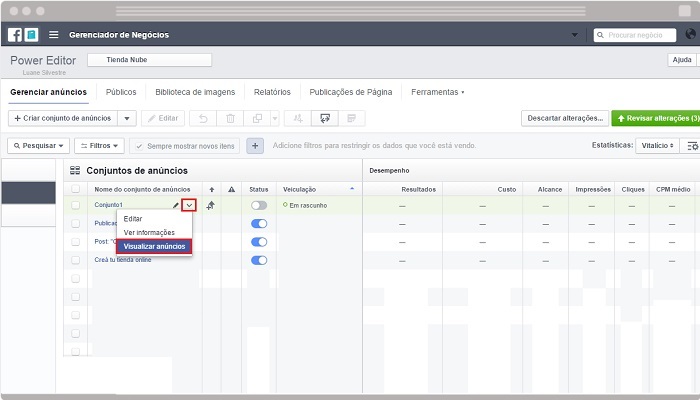Open the Ferramentas dropdown menu

pos(438,92)
